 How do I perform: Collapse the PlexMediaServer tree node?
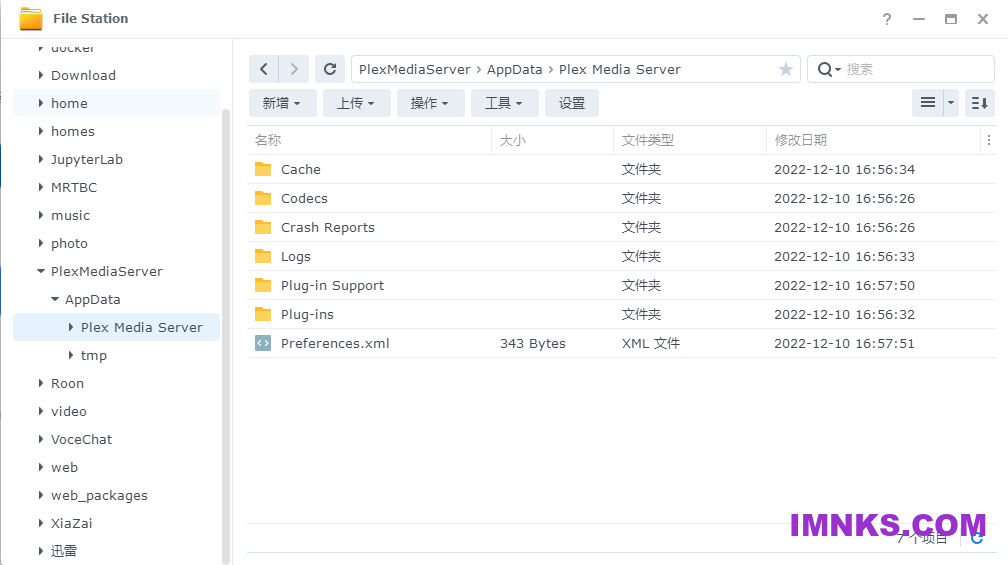point(40,271)
